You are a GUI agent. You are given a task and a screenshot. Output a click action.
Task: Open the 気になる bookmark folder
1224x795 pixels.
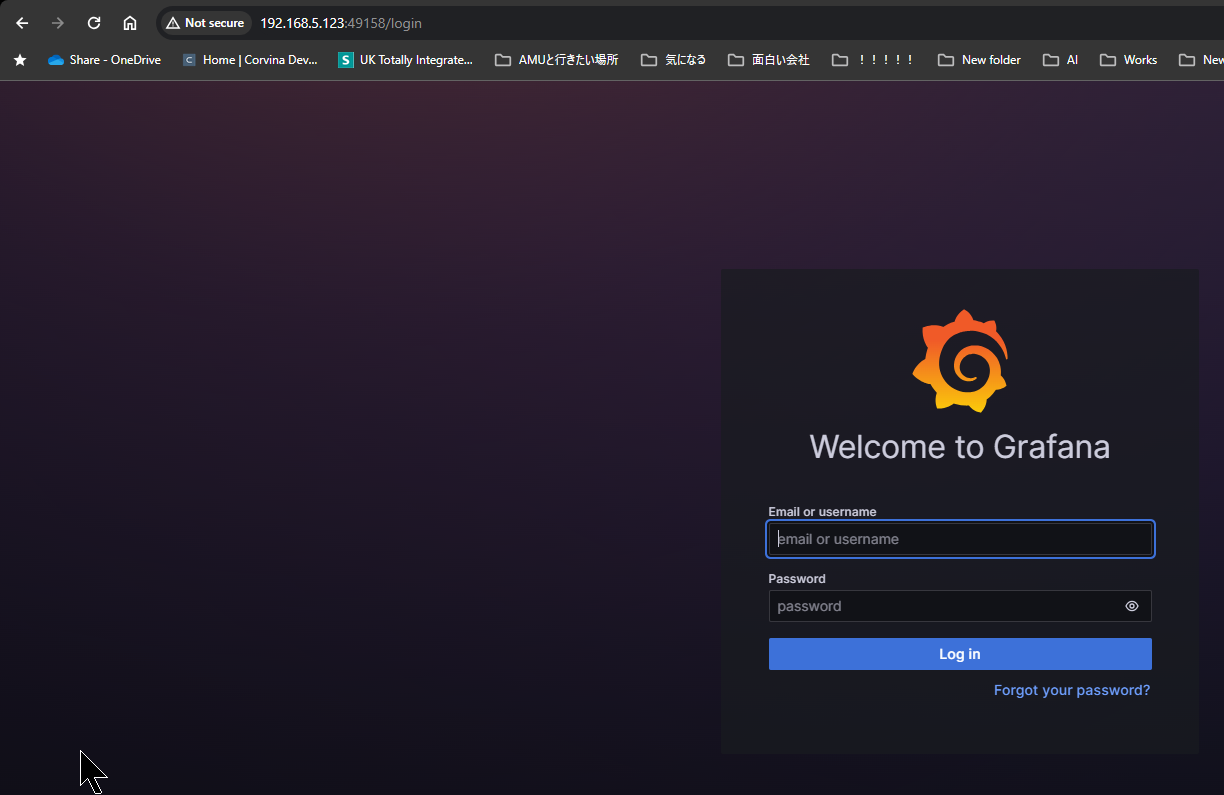pyautogui.click(x=674, y=60)
